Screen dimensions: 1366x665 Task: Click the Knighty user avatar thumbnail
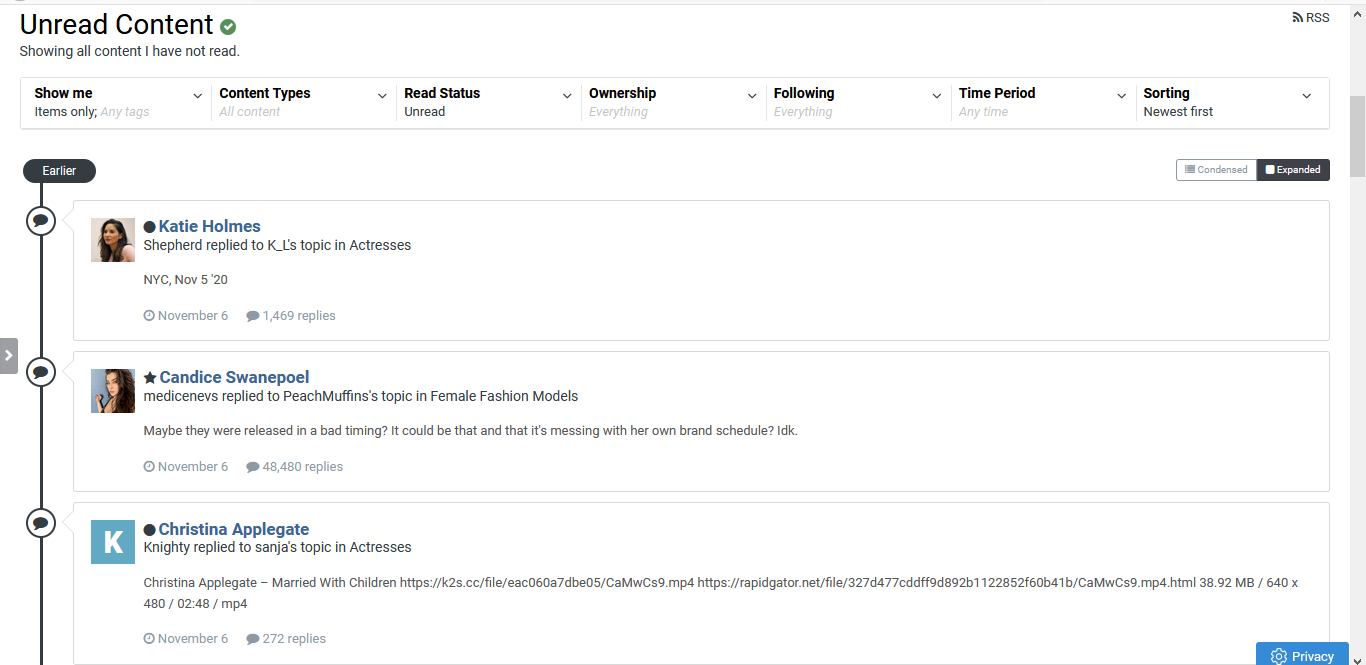coord(113,542)
